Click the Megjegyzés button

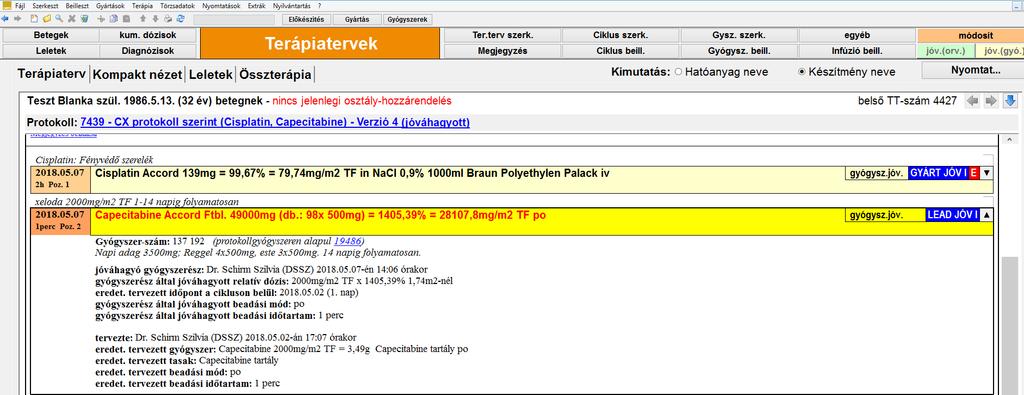pos(502,50)
